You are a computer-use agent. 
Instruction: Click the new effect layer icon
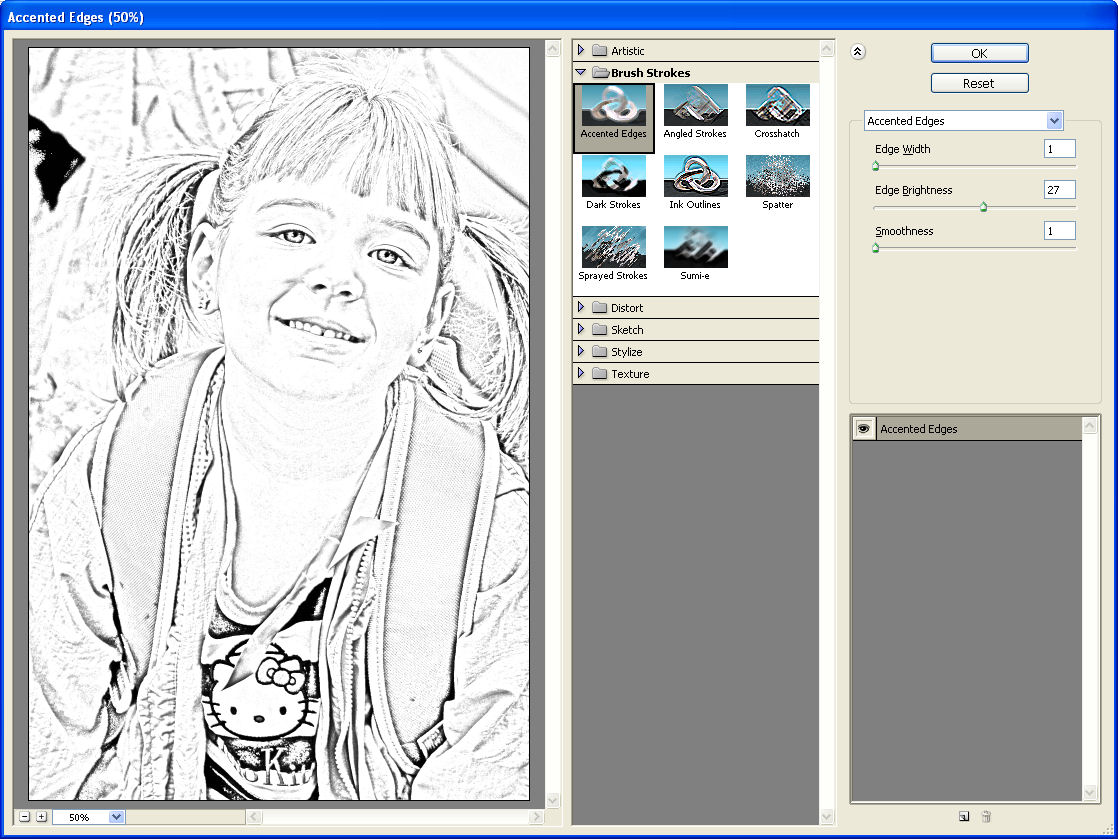[964, 816]
